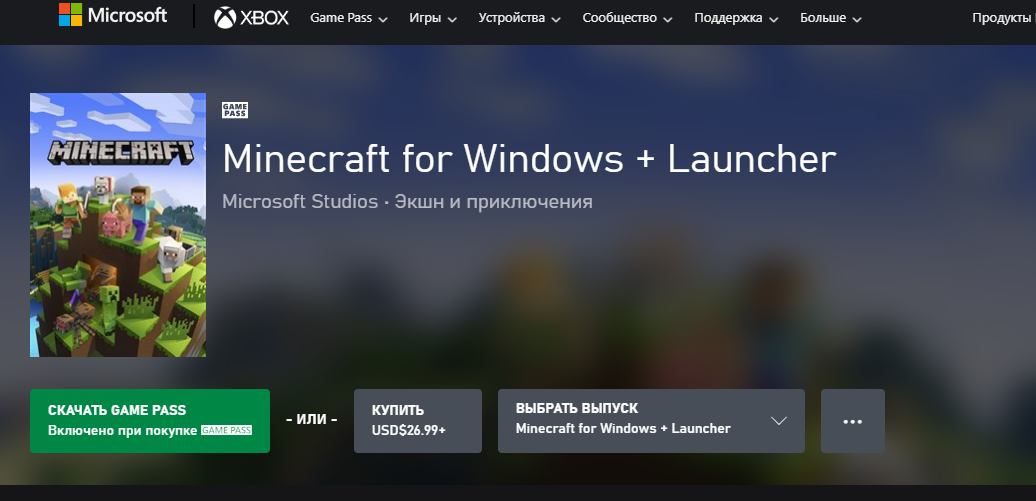
Task: Click the Купить USD$26.99+ button
Action: (418, 421)
